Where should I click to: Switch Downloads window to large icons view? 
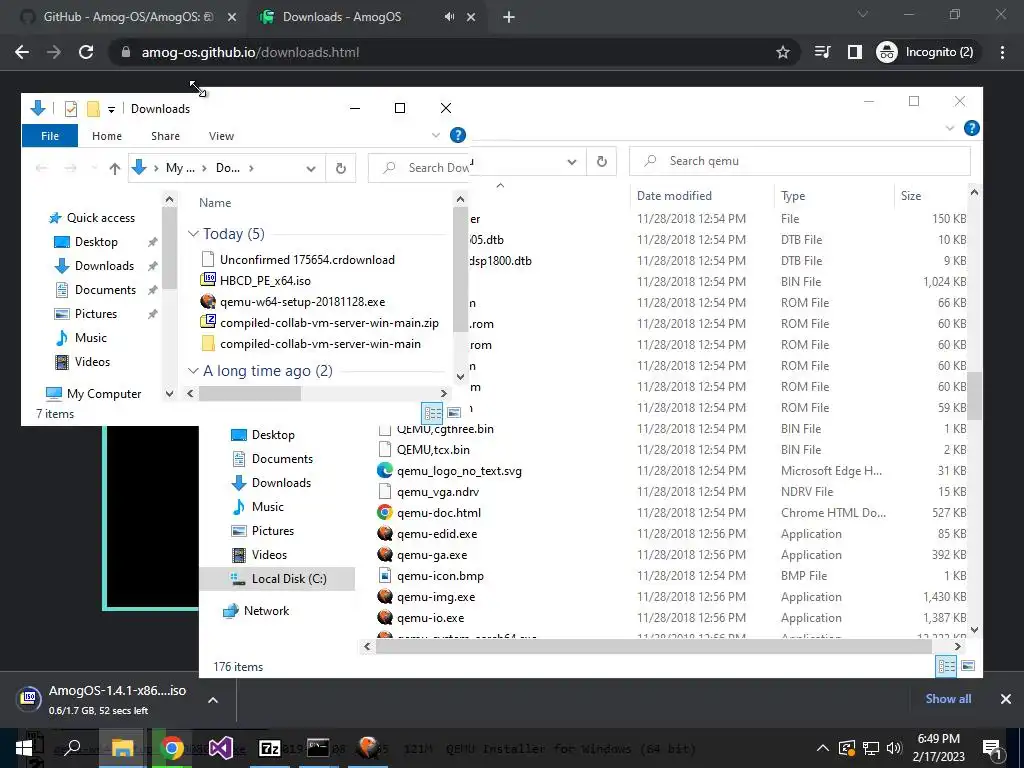[x=454, y=413]
